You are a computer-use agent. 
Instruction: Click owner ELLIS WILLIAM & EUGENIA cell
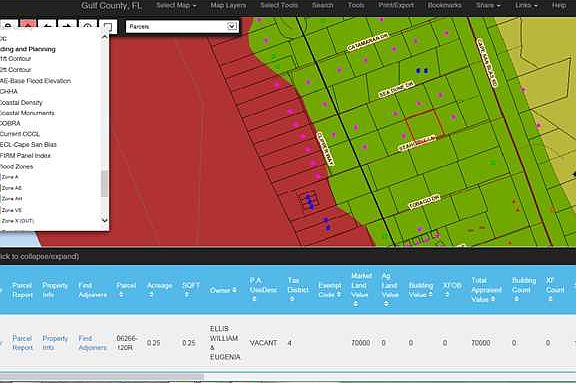225,343
